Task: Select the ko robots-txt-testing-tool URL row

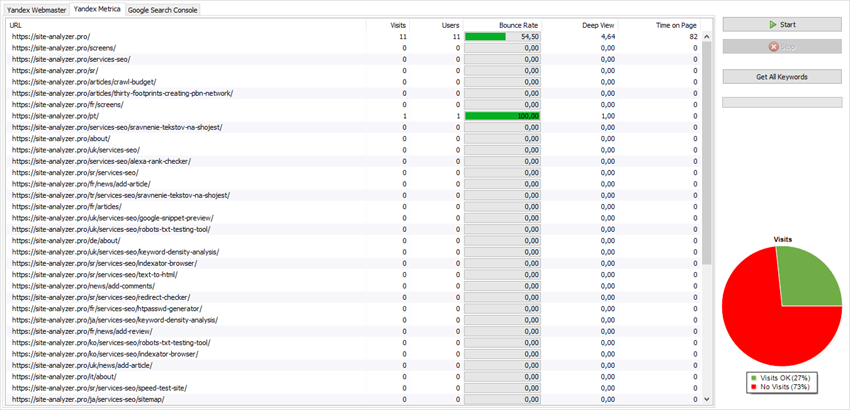Action: tap(355, 343)
